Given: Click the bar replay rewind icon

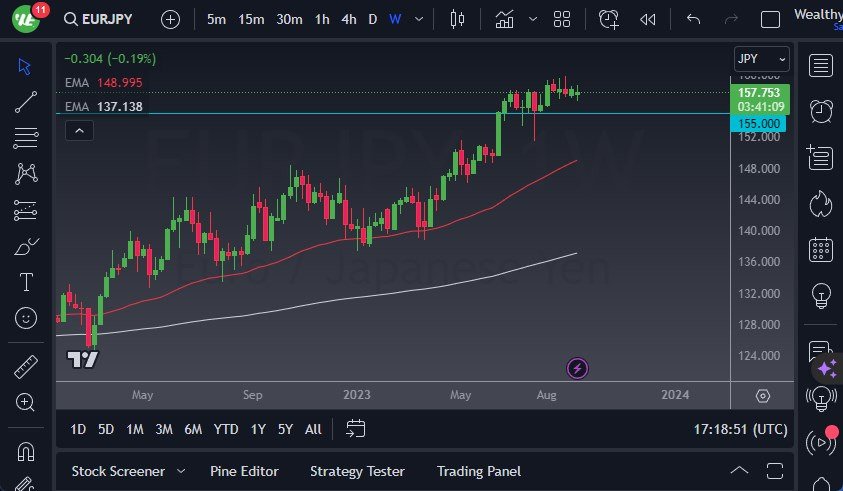Looking at the screenshot, I should click(648, 19).
